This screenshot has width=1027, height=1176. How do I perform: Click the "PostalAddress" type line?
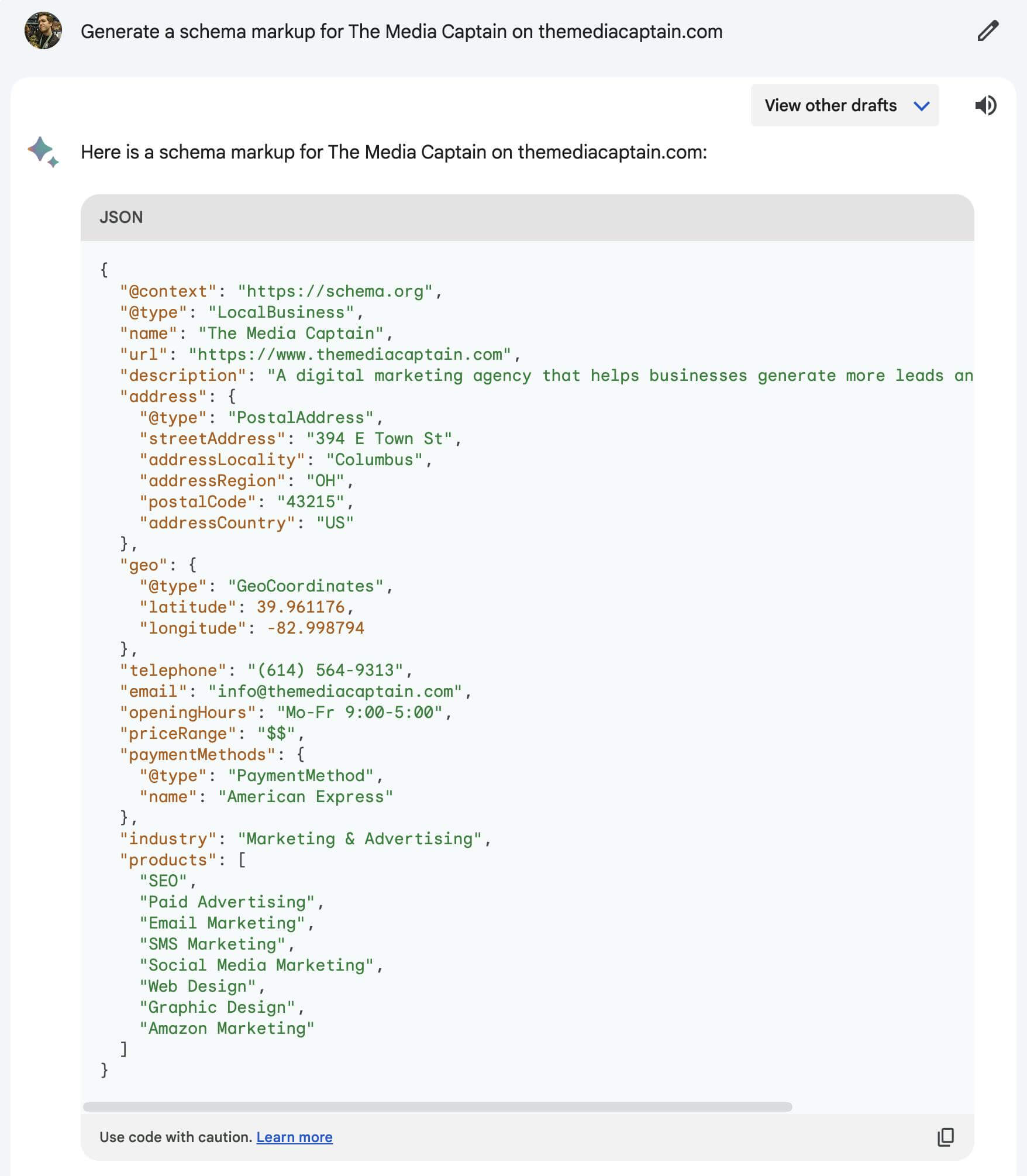click(x=261, y=418)
